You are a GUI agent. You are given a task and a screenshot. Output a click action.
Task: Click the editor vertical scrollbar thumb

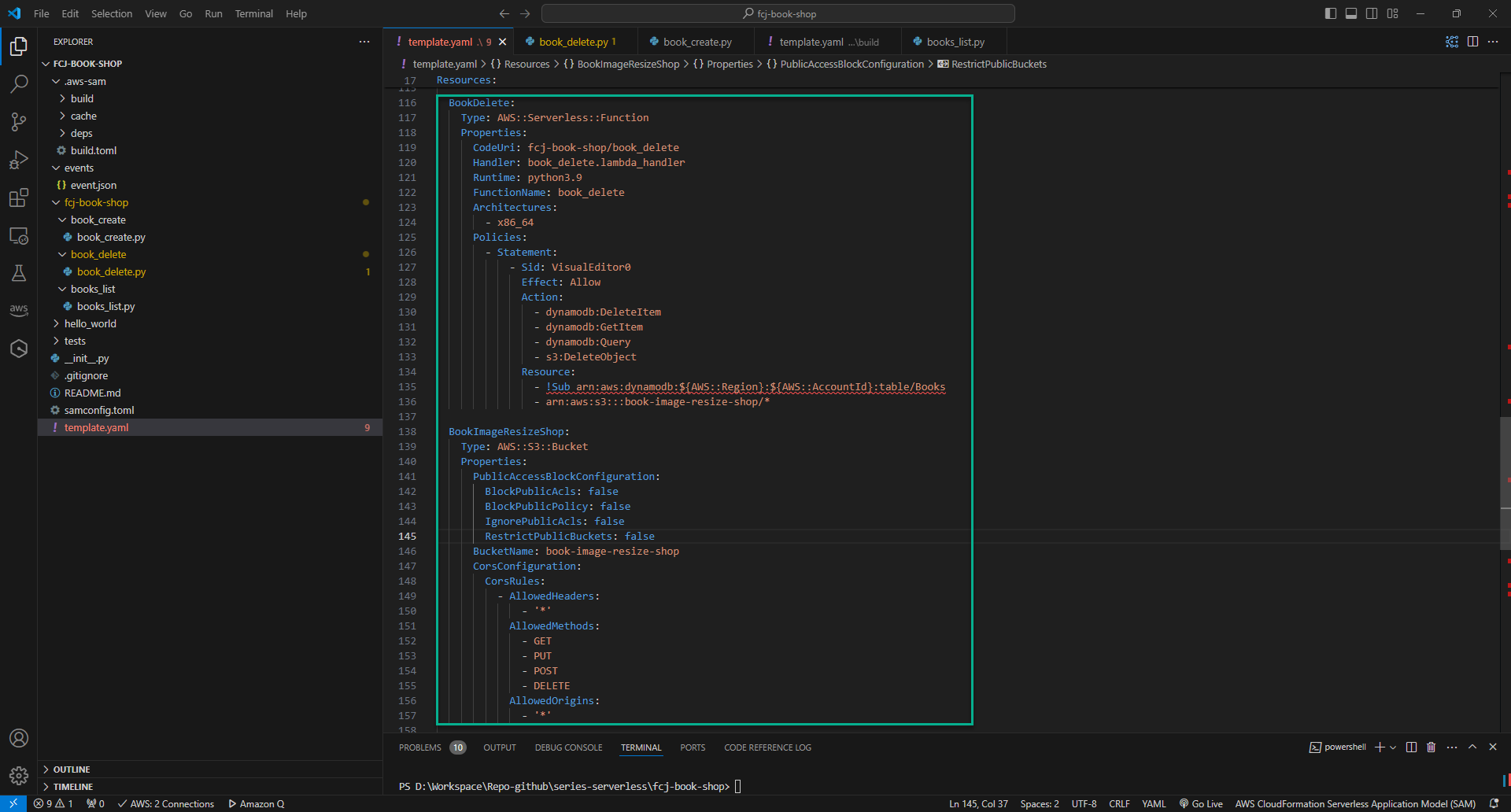click(1505, 482)
